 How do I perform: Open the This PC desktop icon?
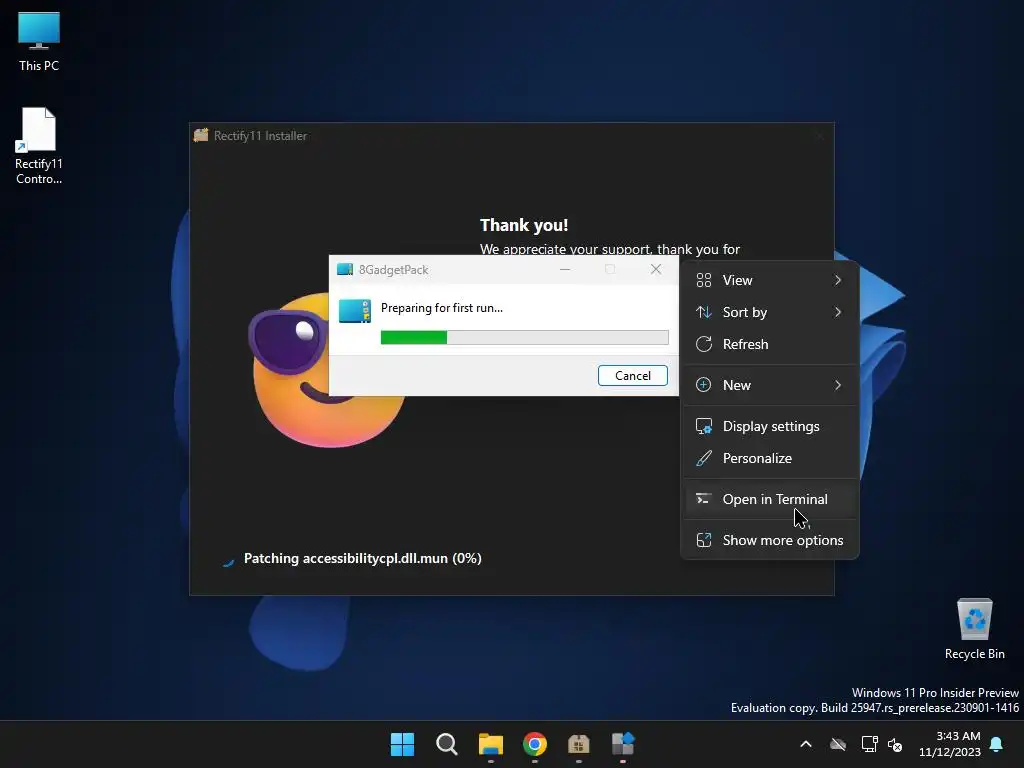coord(39,42)
